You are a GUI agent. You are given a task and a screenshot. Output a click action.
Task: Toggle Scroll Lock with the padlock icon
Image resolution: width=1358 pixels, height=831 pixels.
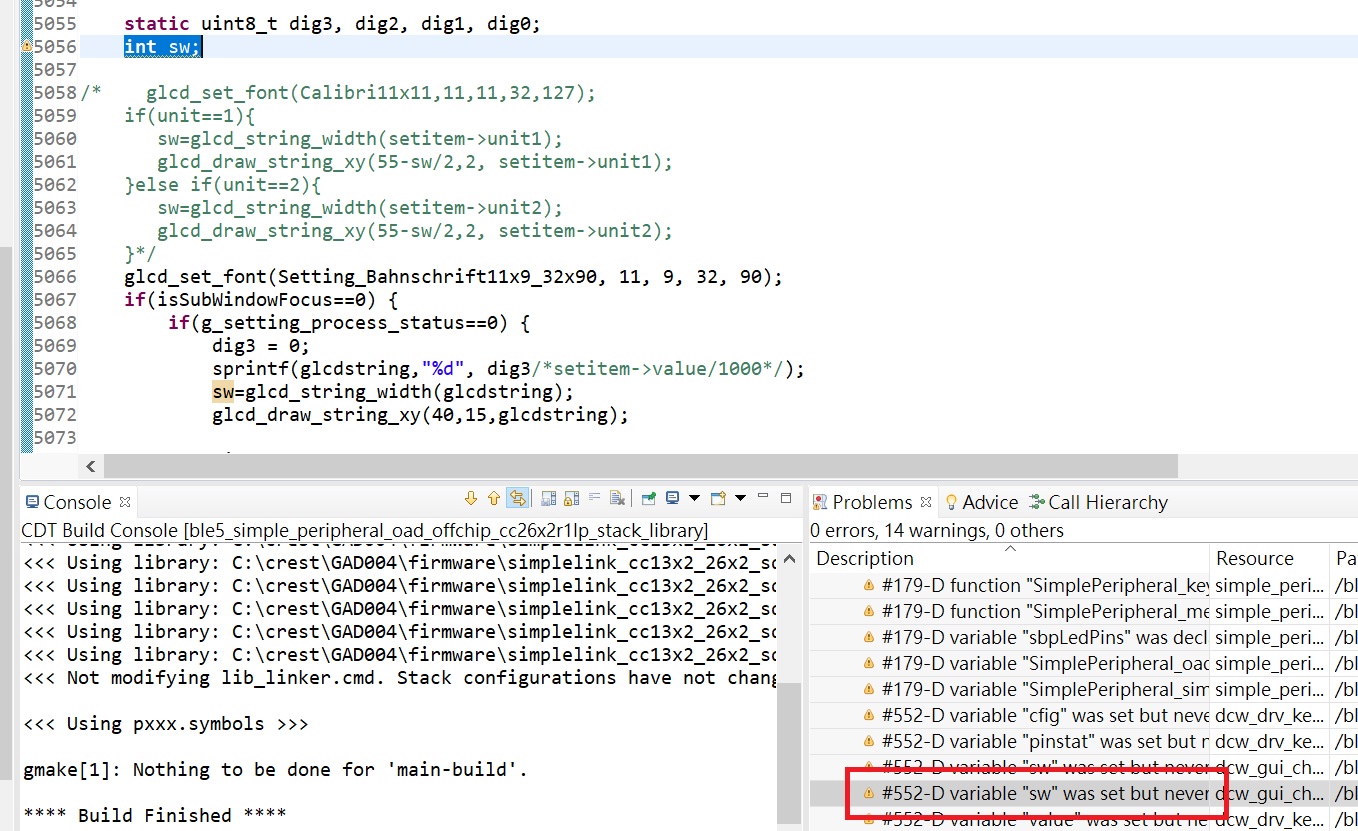tap(570, 498)
